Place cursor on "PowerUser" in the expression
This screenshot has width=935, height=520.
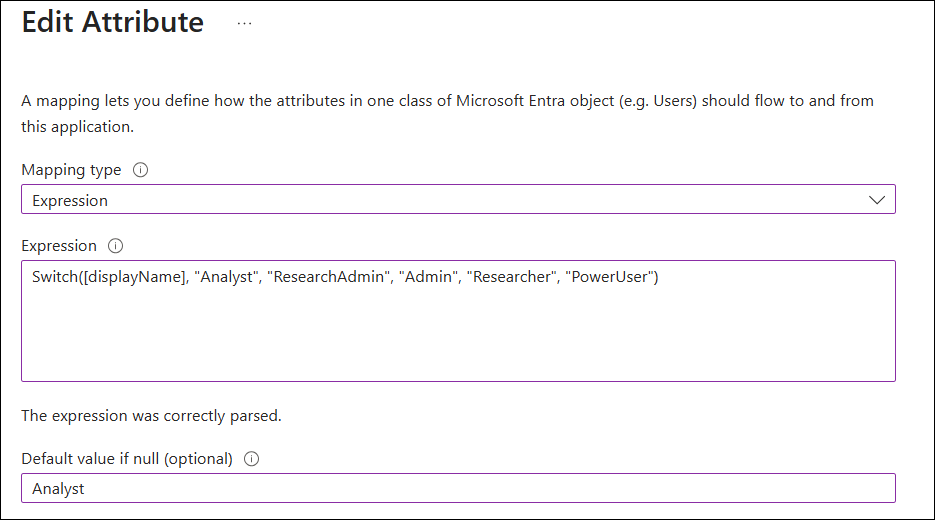609,277
